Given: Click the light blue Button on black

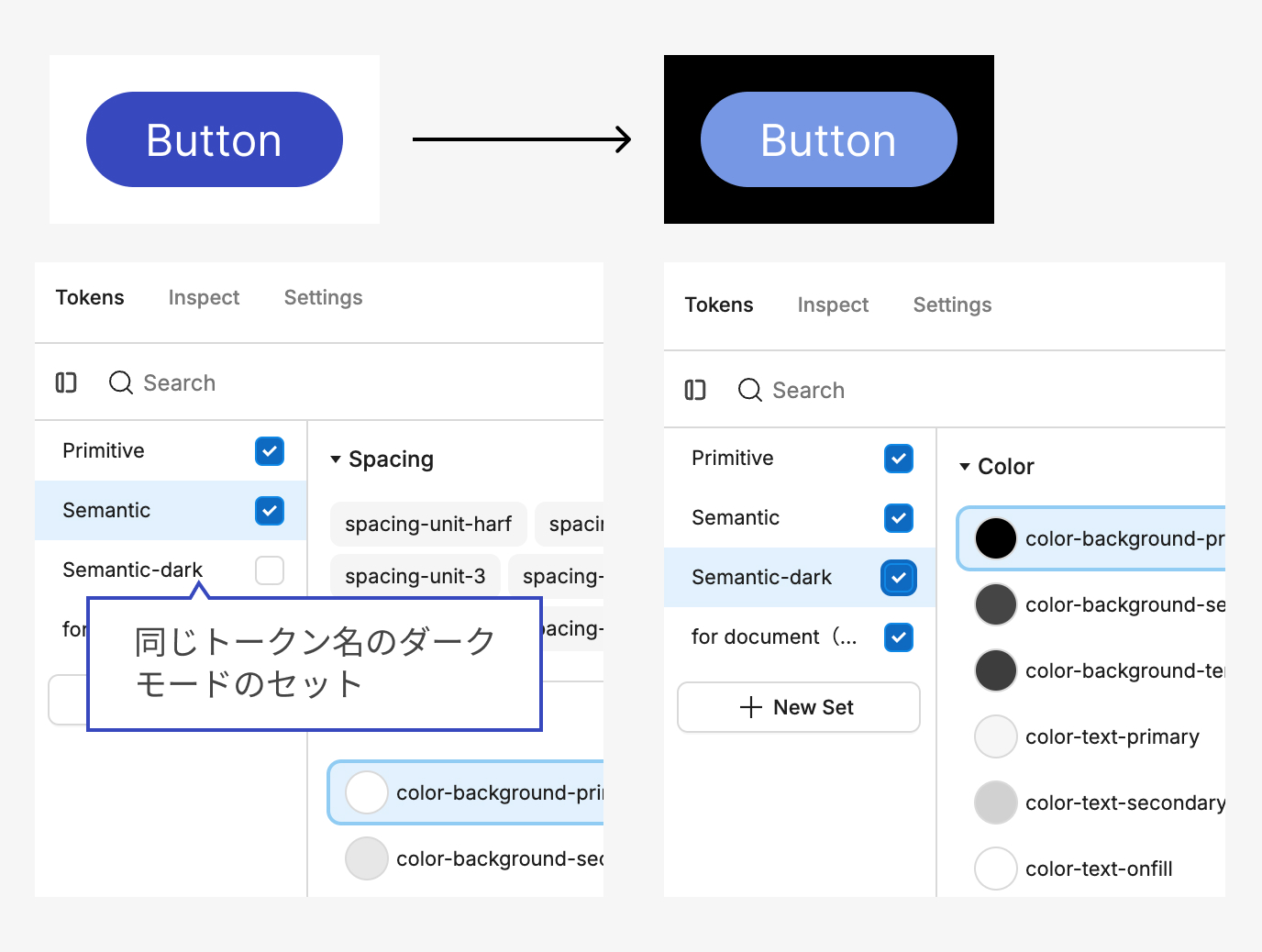Looking at the screenshot, I should pos(829,139).
